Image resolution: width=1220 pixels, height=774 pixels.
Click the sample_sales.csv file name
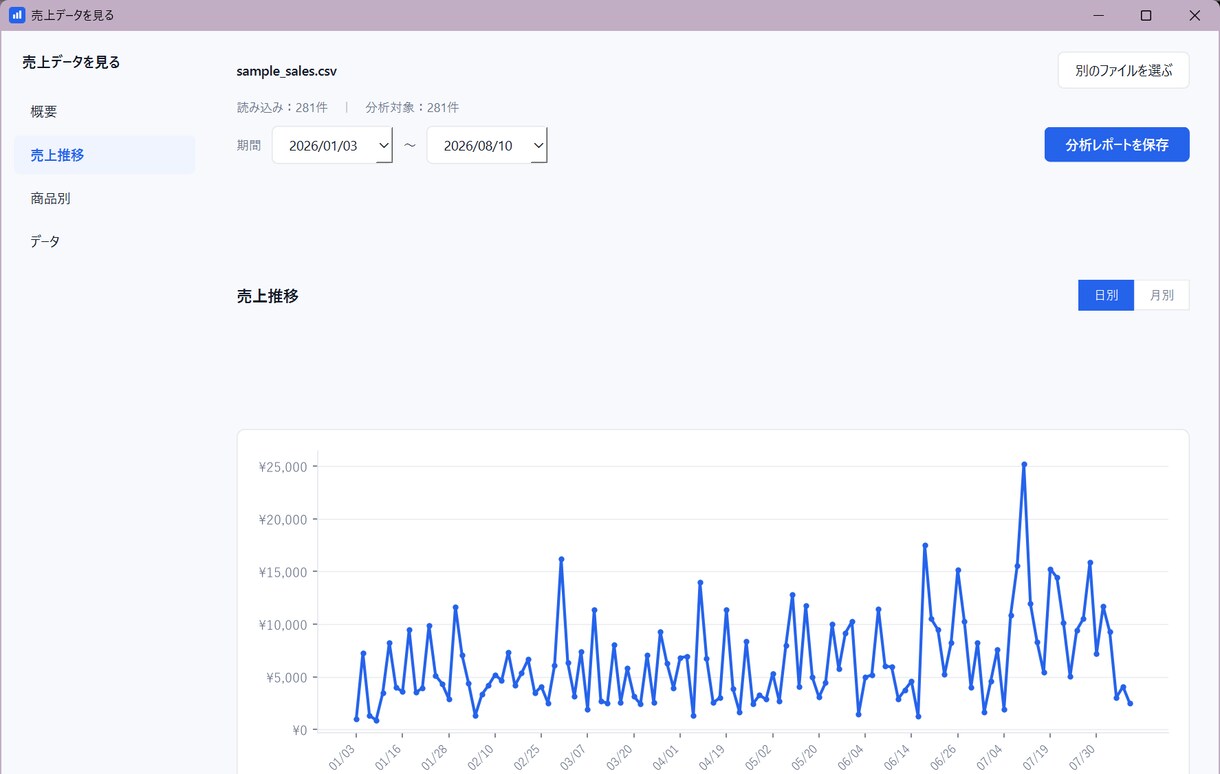pyautogui.click(x=286, y=71)
